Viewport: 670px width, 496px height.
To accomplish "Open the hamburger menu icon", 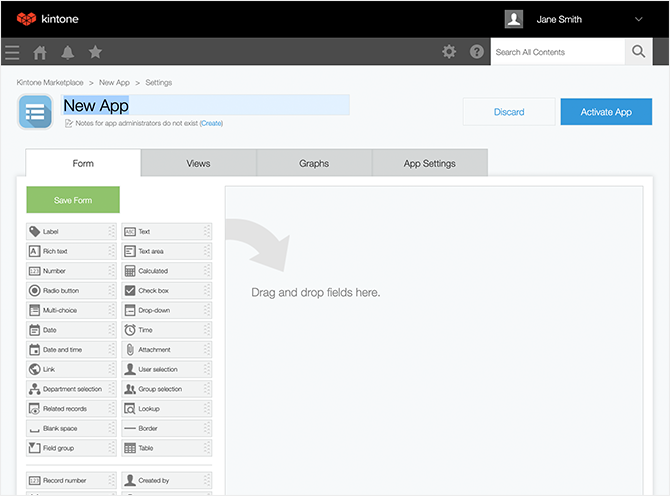I will click(x=12, y=52).
